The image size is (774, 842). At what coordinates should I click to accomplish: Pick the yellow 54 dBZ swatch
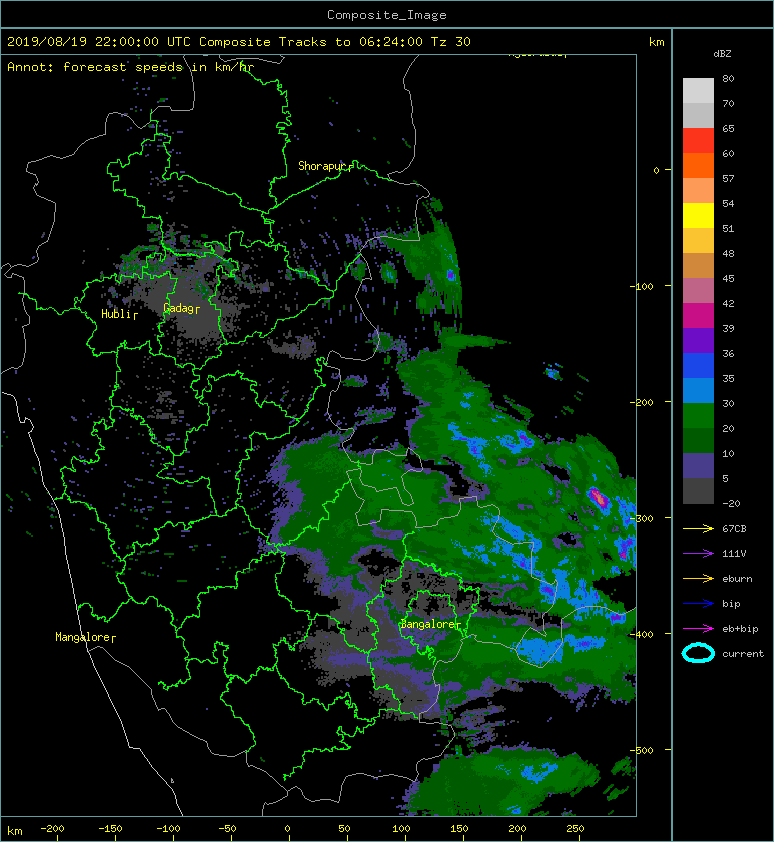coord(698,215)
